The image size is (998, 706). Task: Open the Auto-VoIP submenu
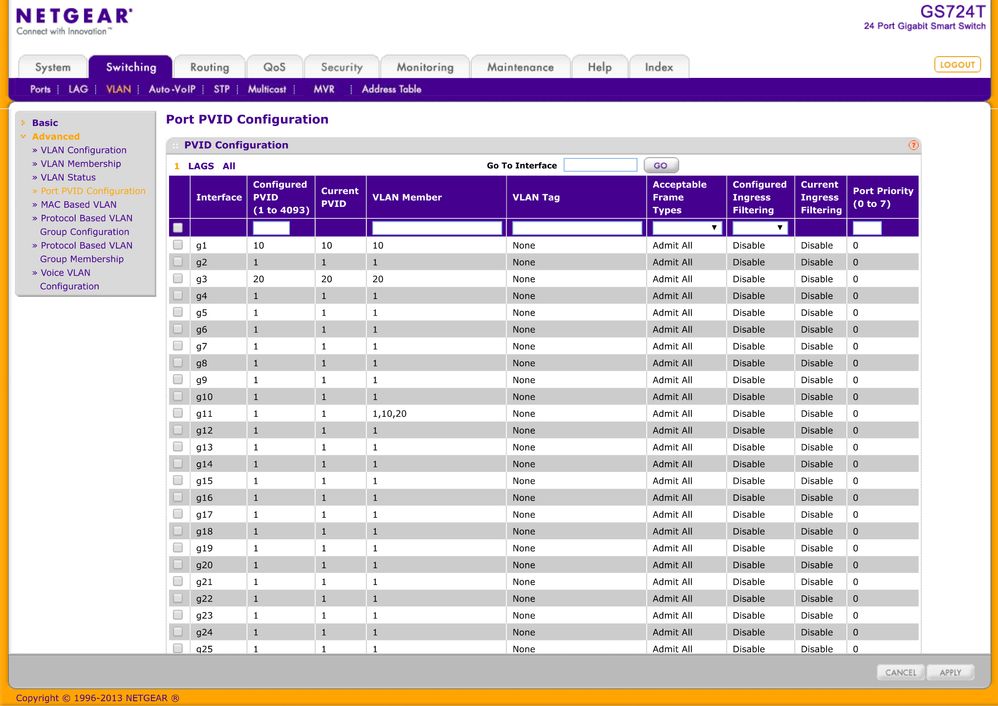click(x=172, y=89)
